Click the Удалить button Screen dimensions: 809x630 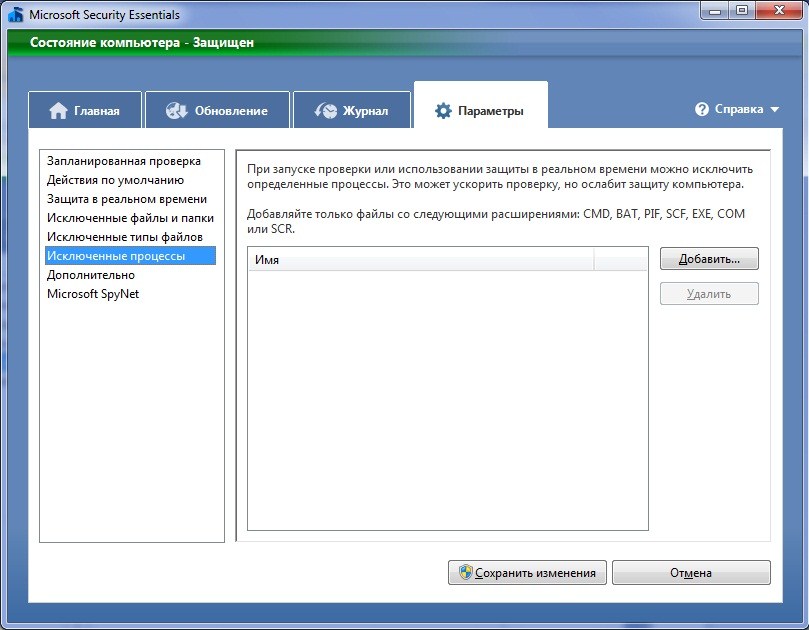click(709, 294)
